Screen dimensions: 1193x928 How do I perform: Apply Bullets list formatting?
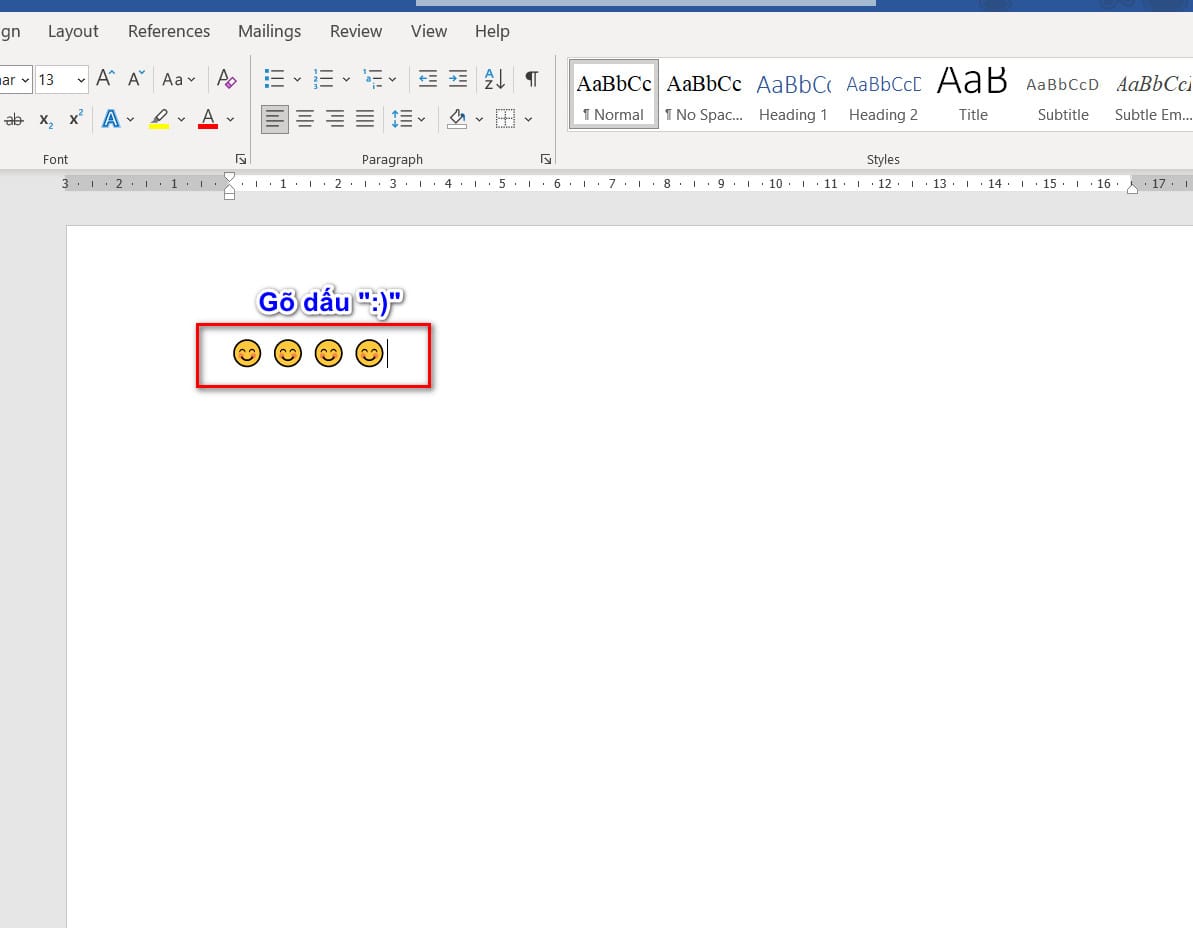tap(274, 79)
